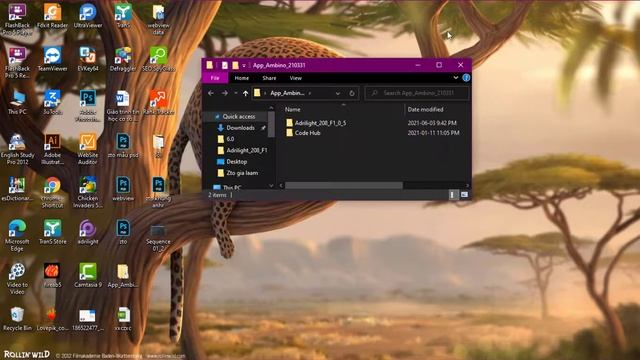
Task: Click the App_Ambin... address bar path
Action: 287,93
